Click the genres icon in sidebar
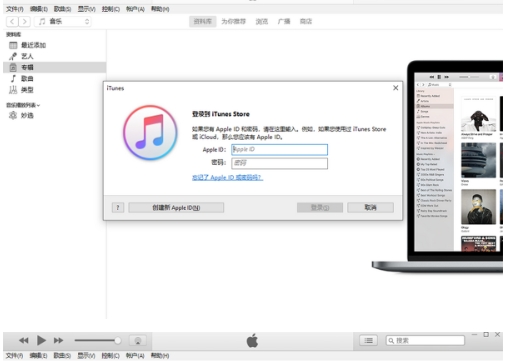 (13, 90)
